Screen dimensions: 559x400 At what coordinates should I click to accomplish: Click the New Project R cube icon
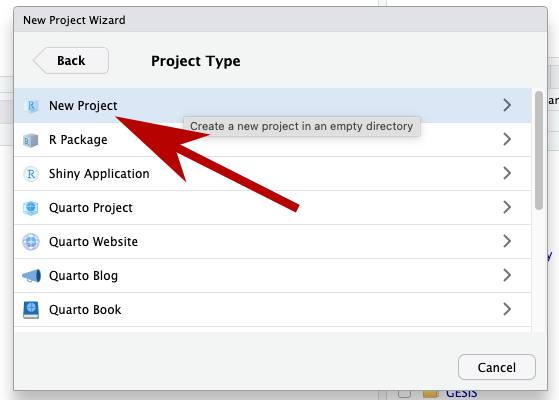tap(31, 106)
